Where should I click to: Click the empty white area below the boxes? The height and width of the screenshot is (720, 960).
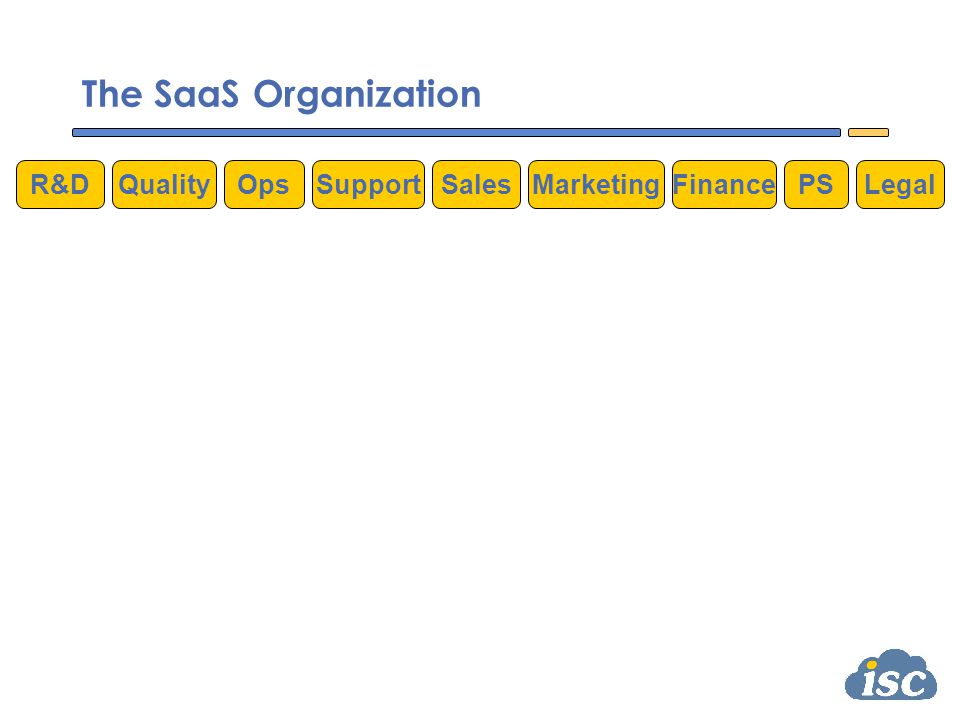pyautogui.click(x=480, y=429)
